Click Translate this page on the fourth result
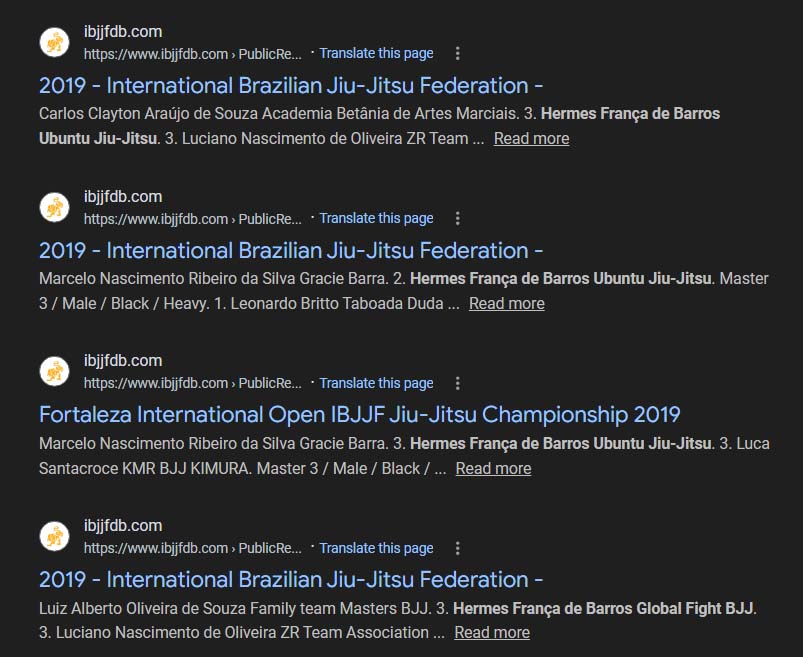The width and height of the screenshot is (803, 657). (x=376, y=548)
